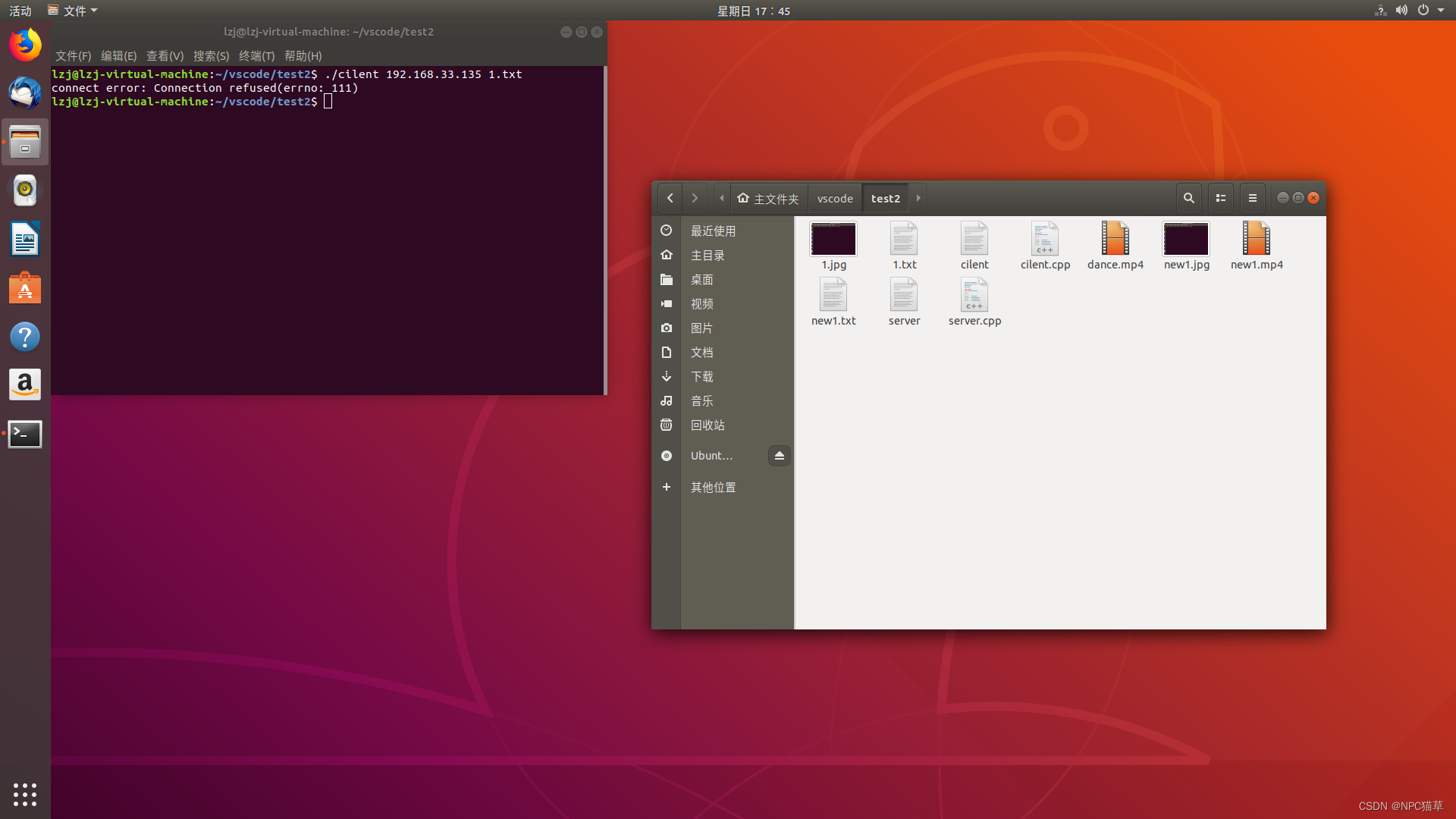Viewport: 1456px width, 819px height.
Task: Open terminal 编辑(E) menu
Action: [x=118, y=56]
